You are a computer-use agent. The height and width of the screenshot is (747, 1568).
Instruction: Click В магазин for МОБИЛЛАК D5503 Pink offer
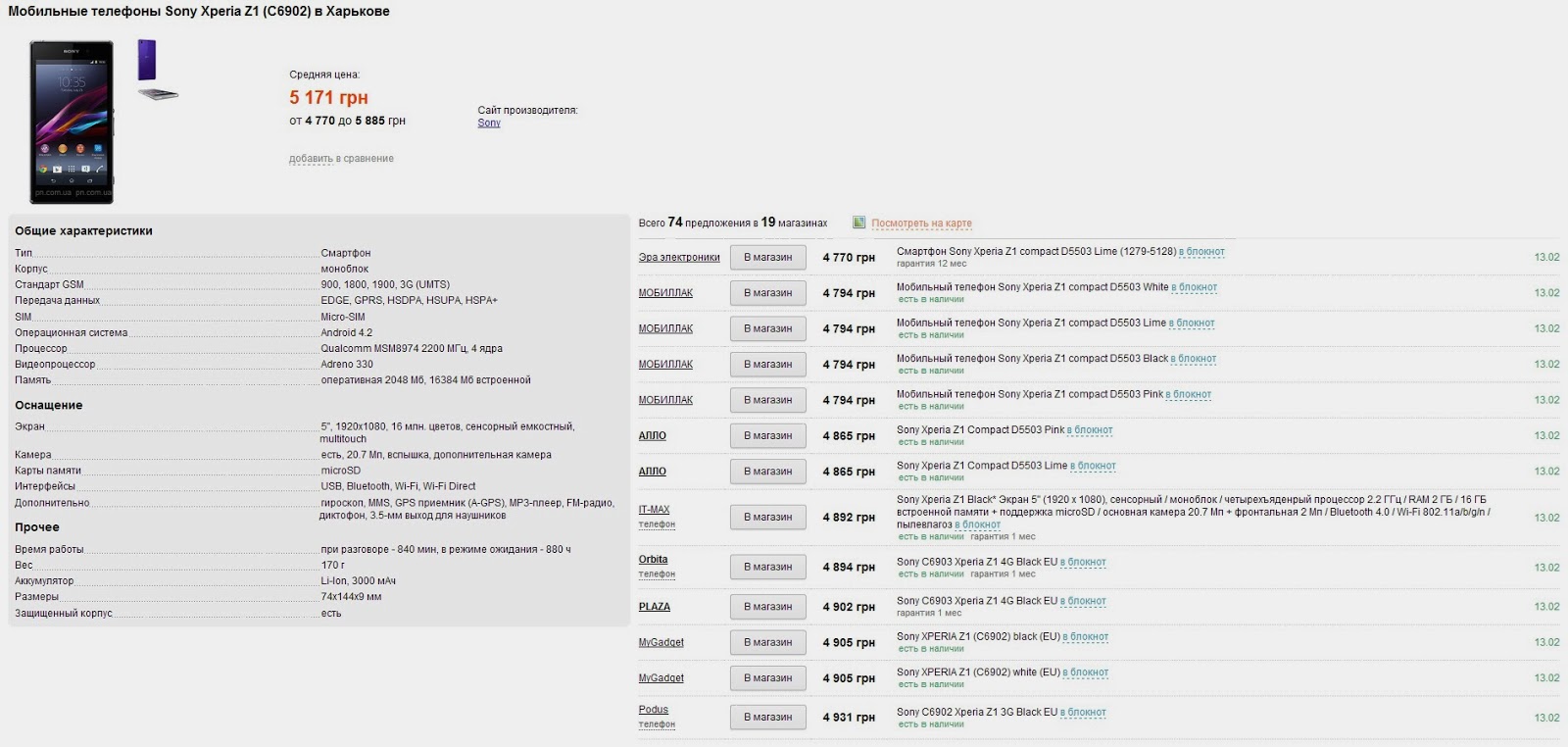[x=768, y=400]
